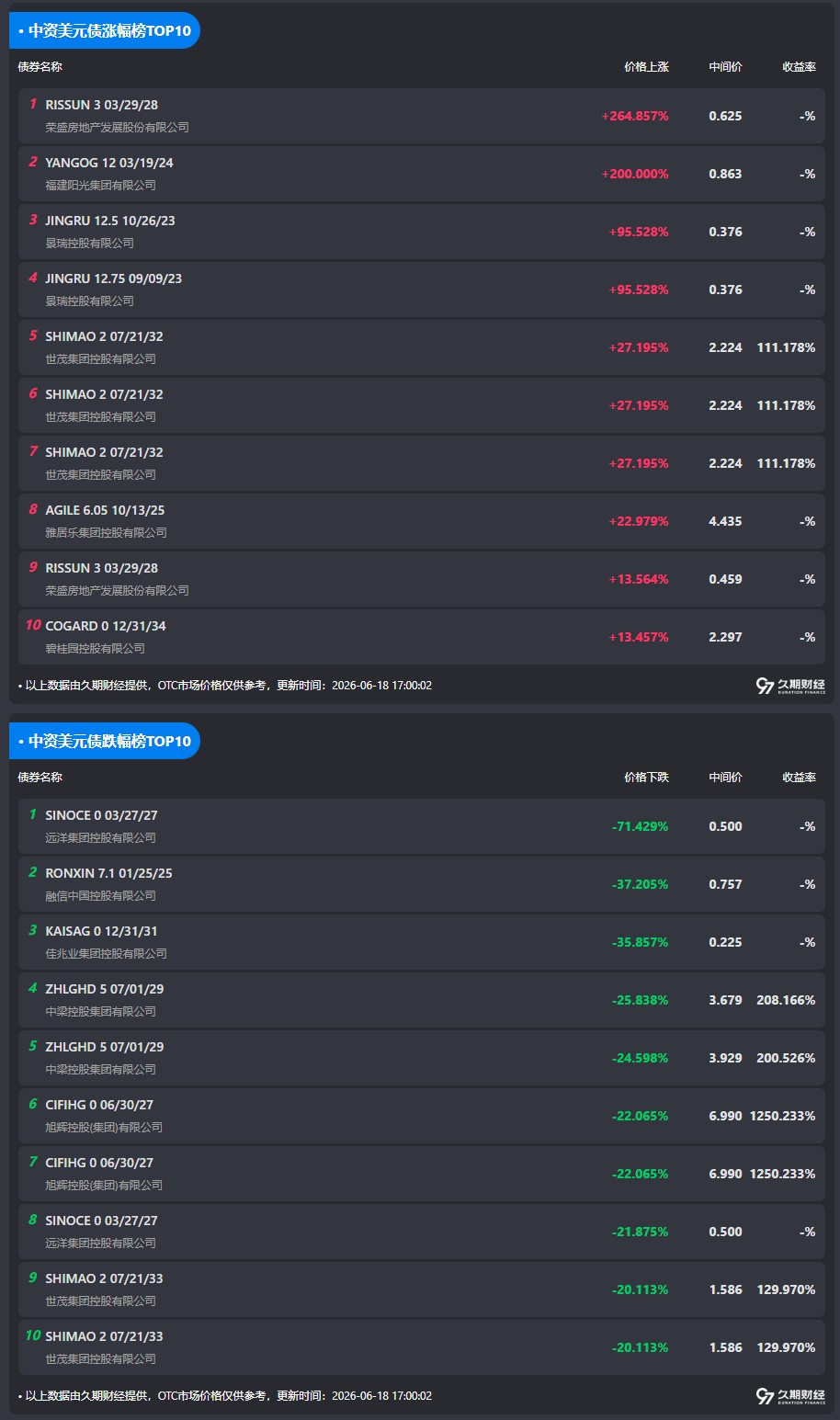Open bond JINGRU 12.5 10/26/23

pos(110,221)
